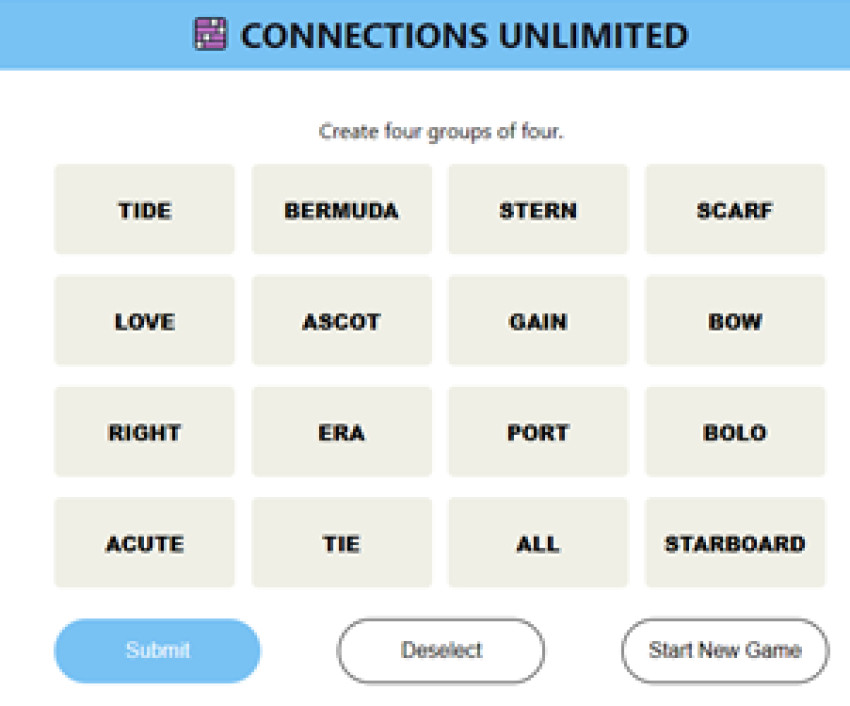Select the TIDE word tile
Viewport: 850px width, 706px height.
point(144,210)
